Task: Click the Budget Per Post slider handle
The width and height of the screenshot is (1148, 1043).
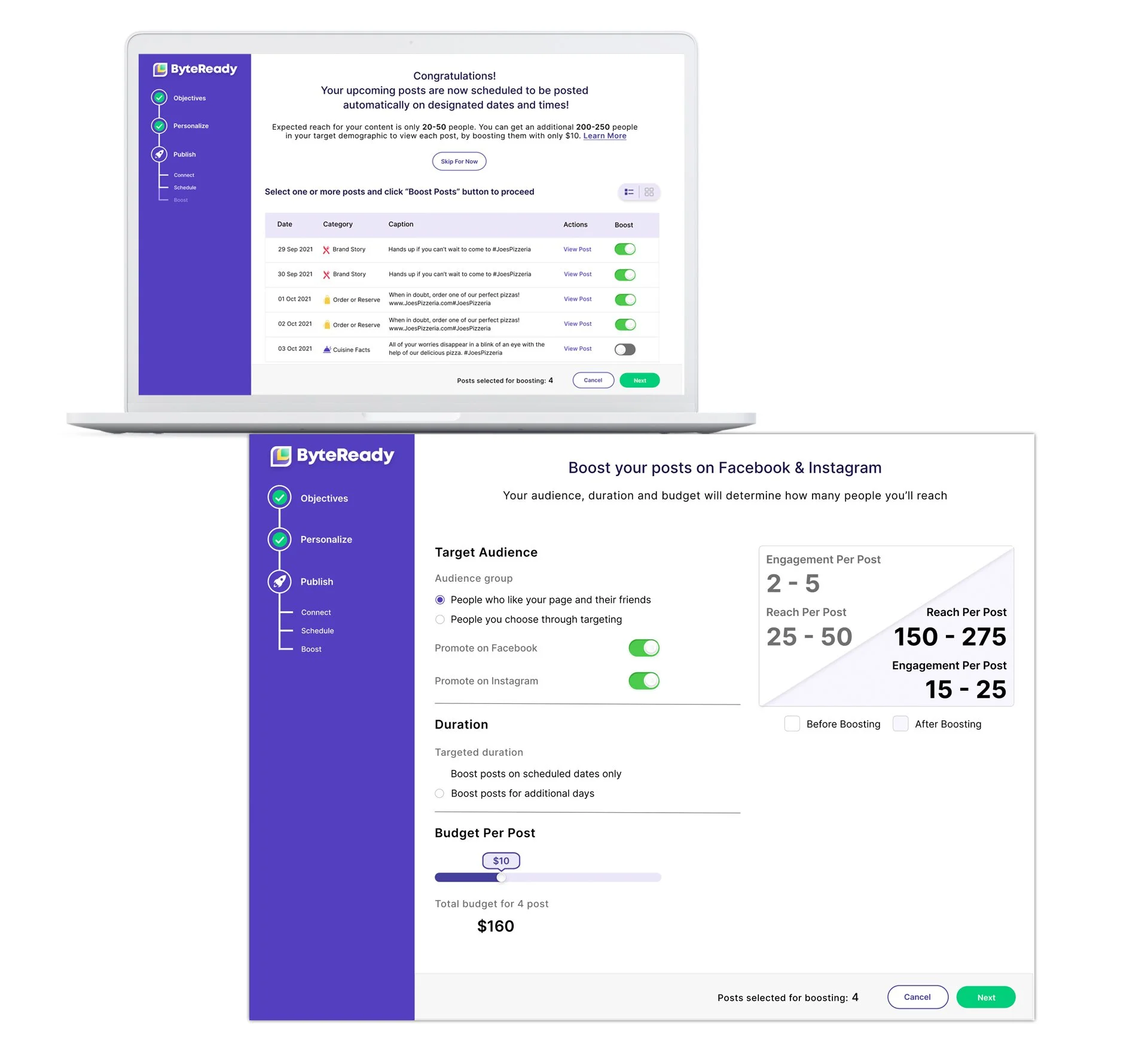Action: [501, 877]
